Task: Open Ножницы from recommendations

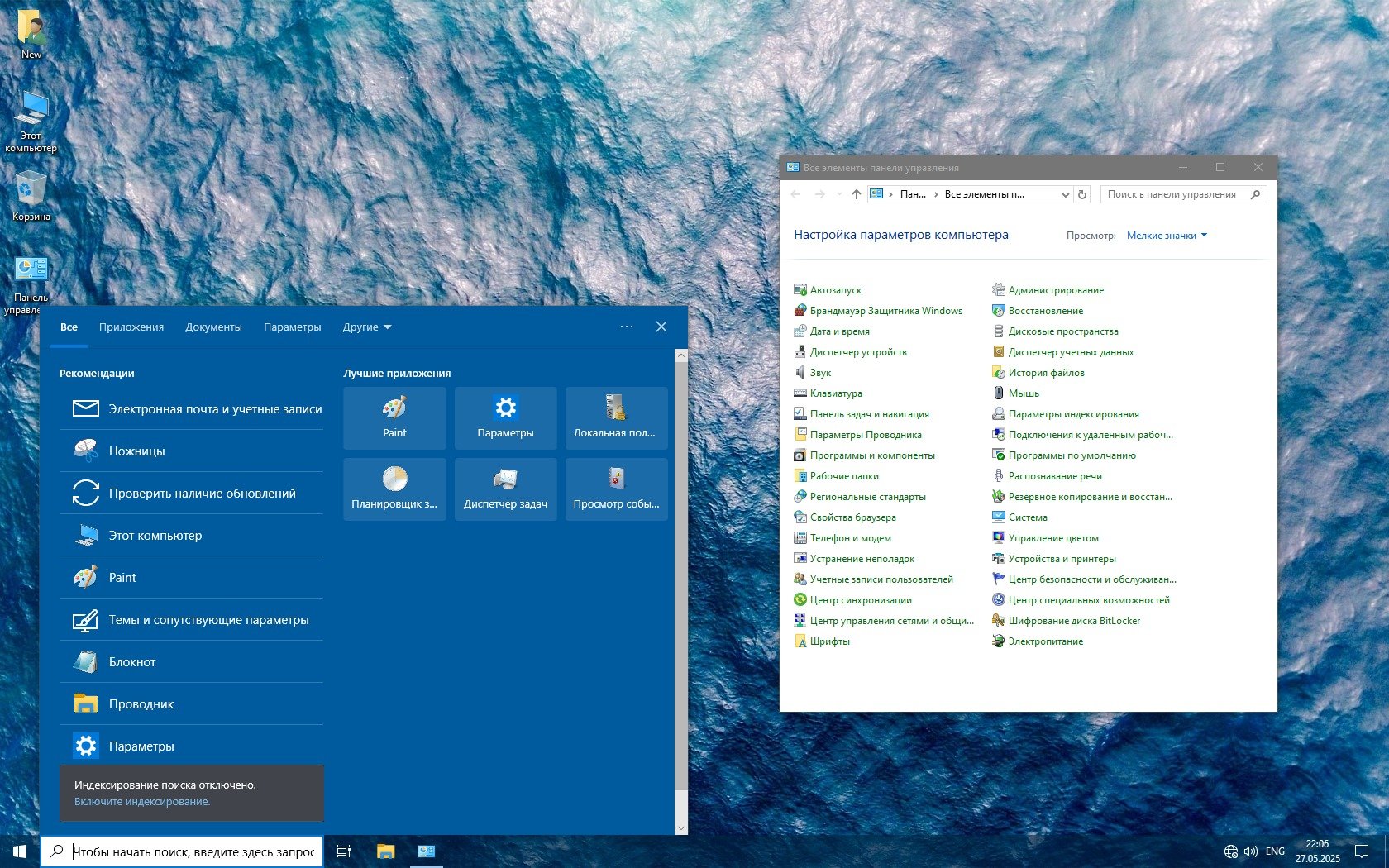Action: pyautogui.click(x=136, y=451)
